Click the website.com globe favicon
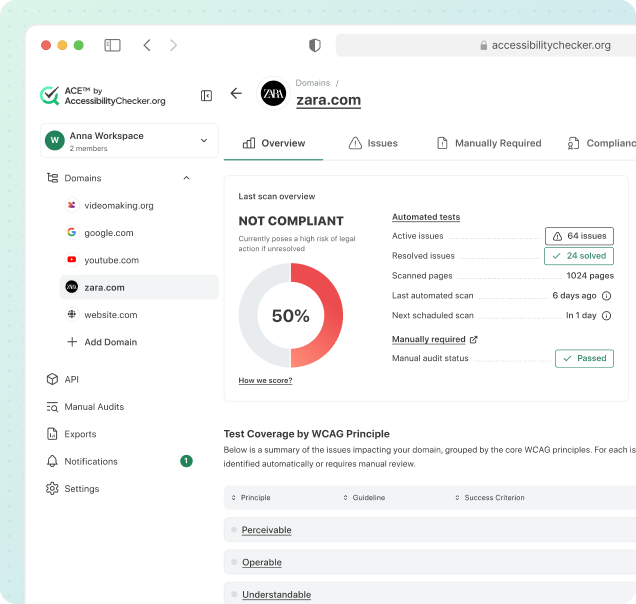Viewport: 636px width, 604px height. [72, 314]
